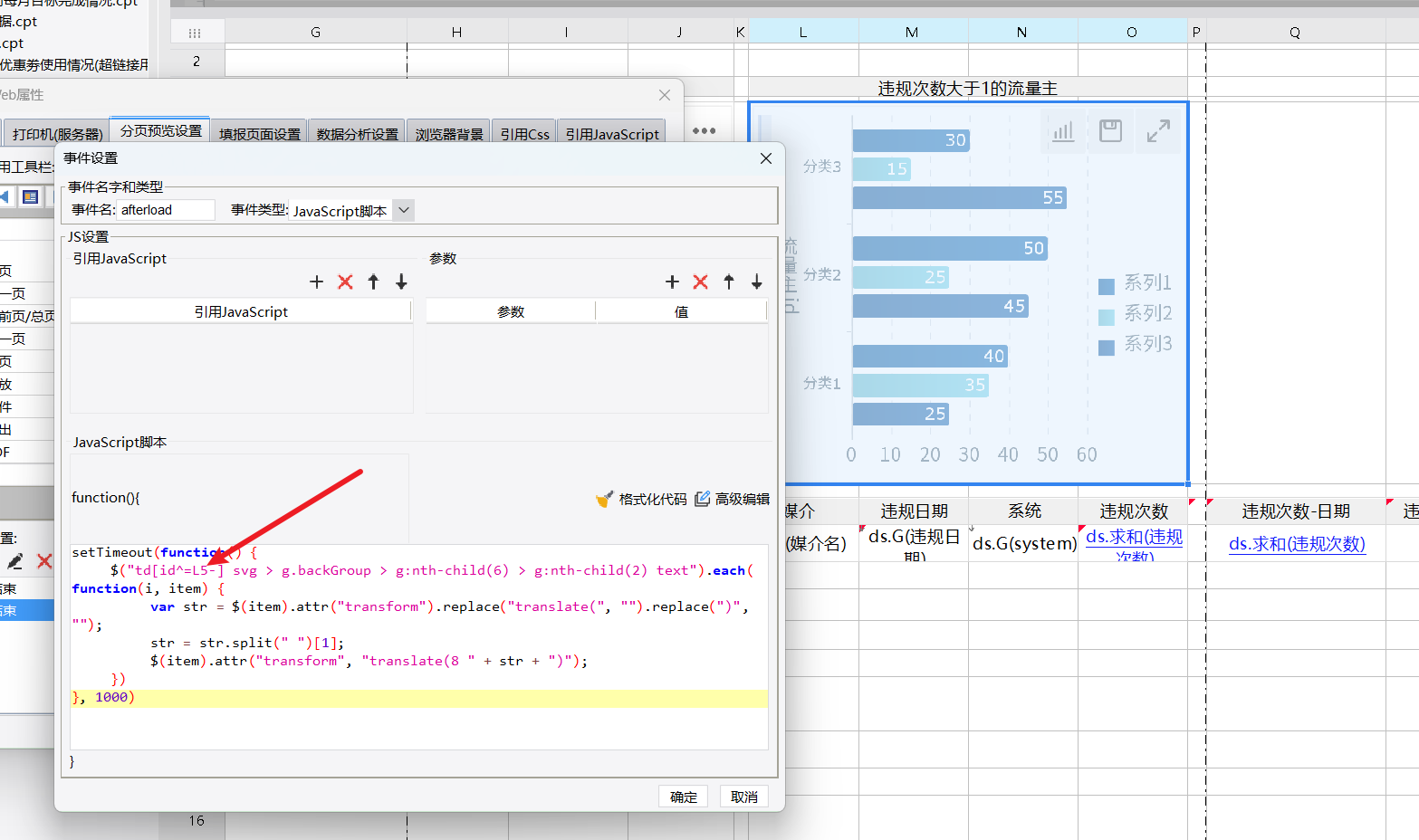Move parameter down with arrow icon

pyautogui.click(x=757, y=282)
